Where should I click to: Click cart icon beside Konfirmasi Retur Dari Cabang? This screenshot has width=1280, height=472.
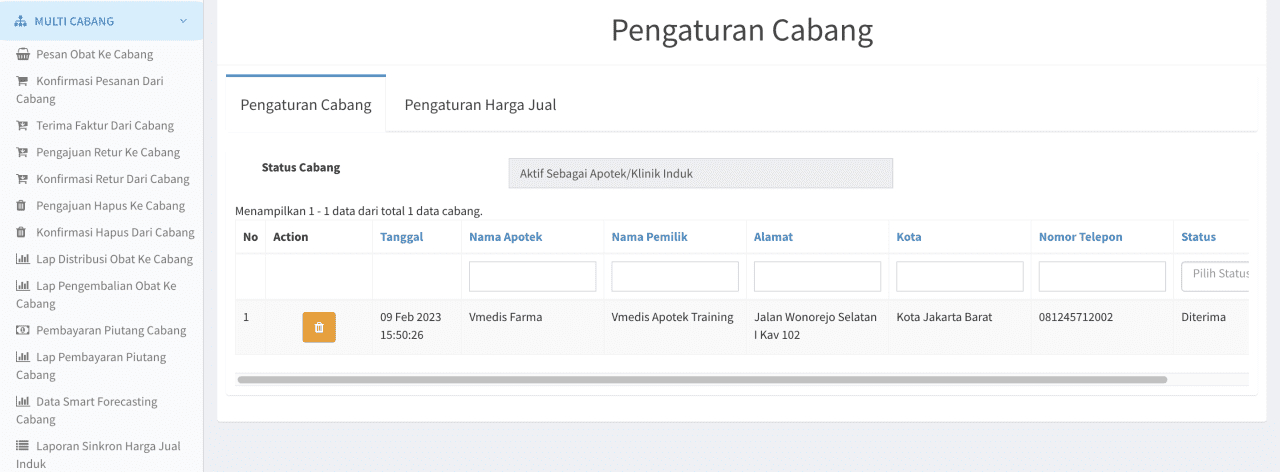[22, 179]
